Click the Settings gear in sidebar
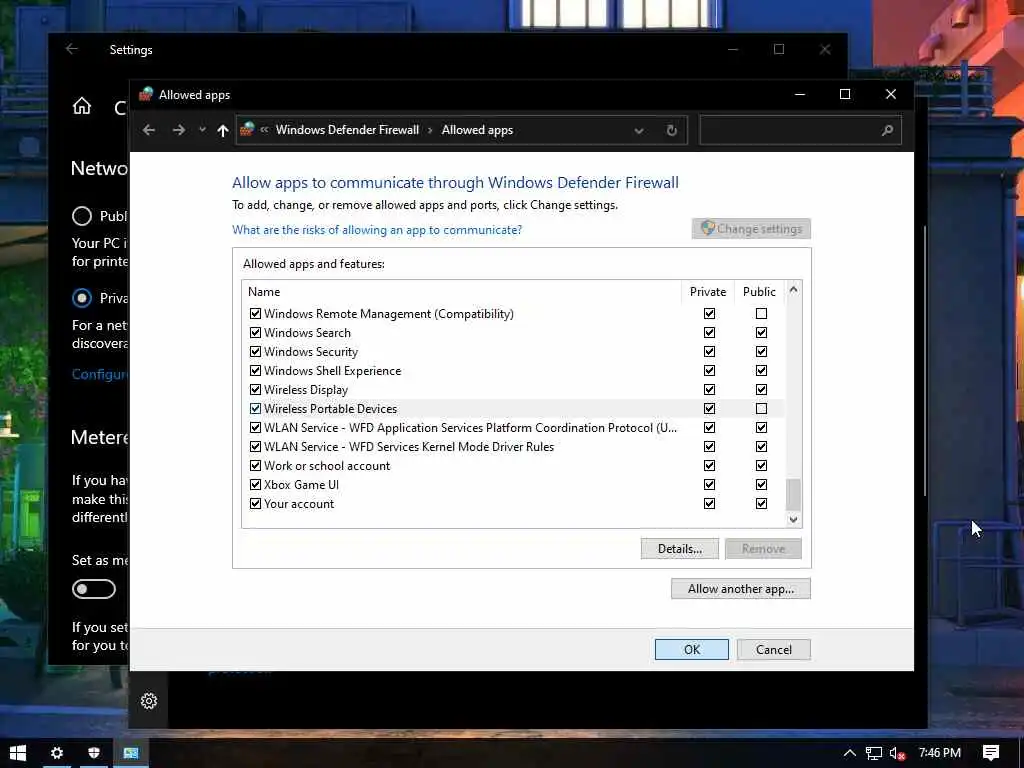The image size is (1024, 768). pos(149,701)
